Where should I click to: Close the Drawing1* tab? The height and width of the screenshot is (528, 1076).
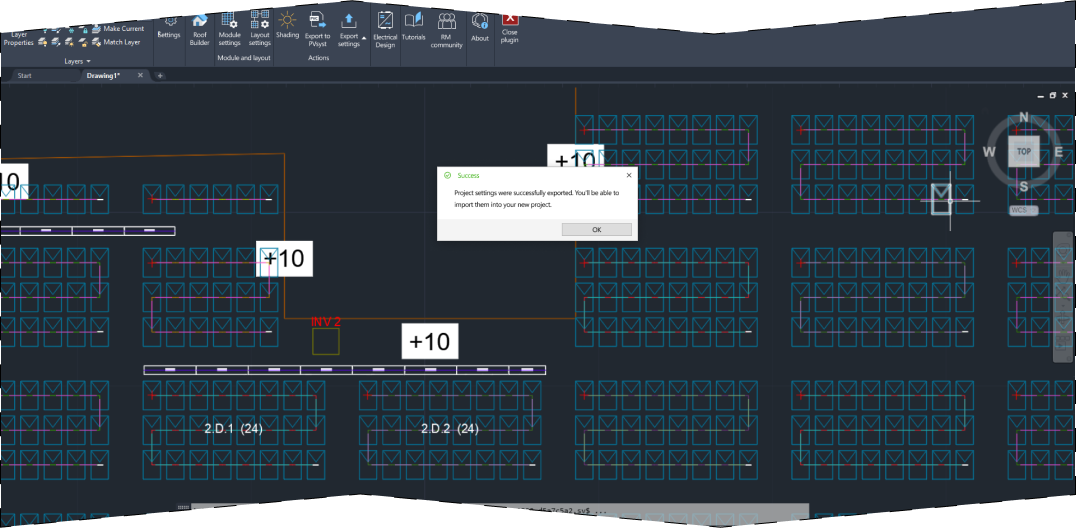pos(141,75)
